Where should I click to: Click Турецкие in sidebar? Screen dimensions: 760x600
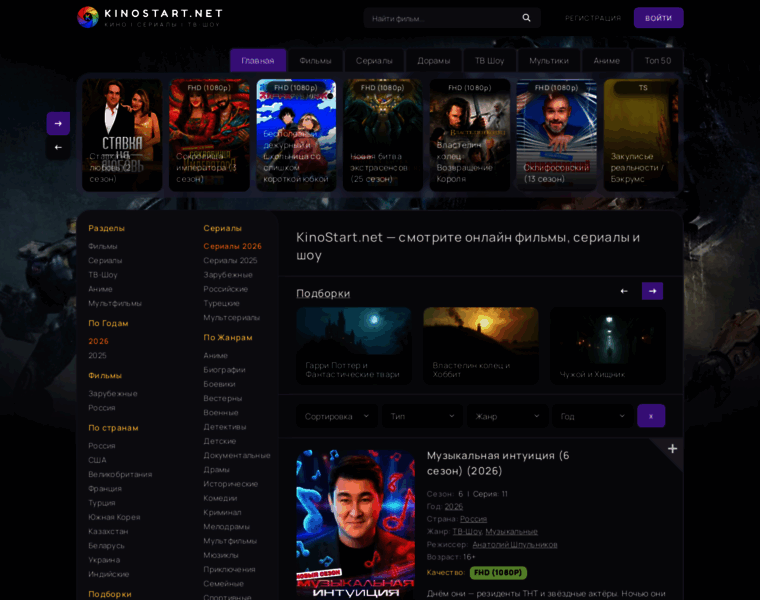point(222,303)
